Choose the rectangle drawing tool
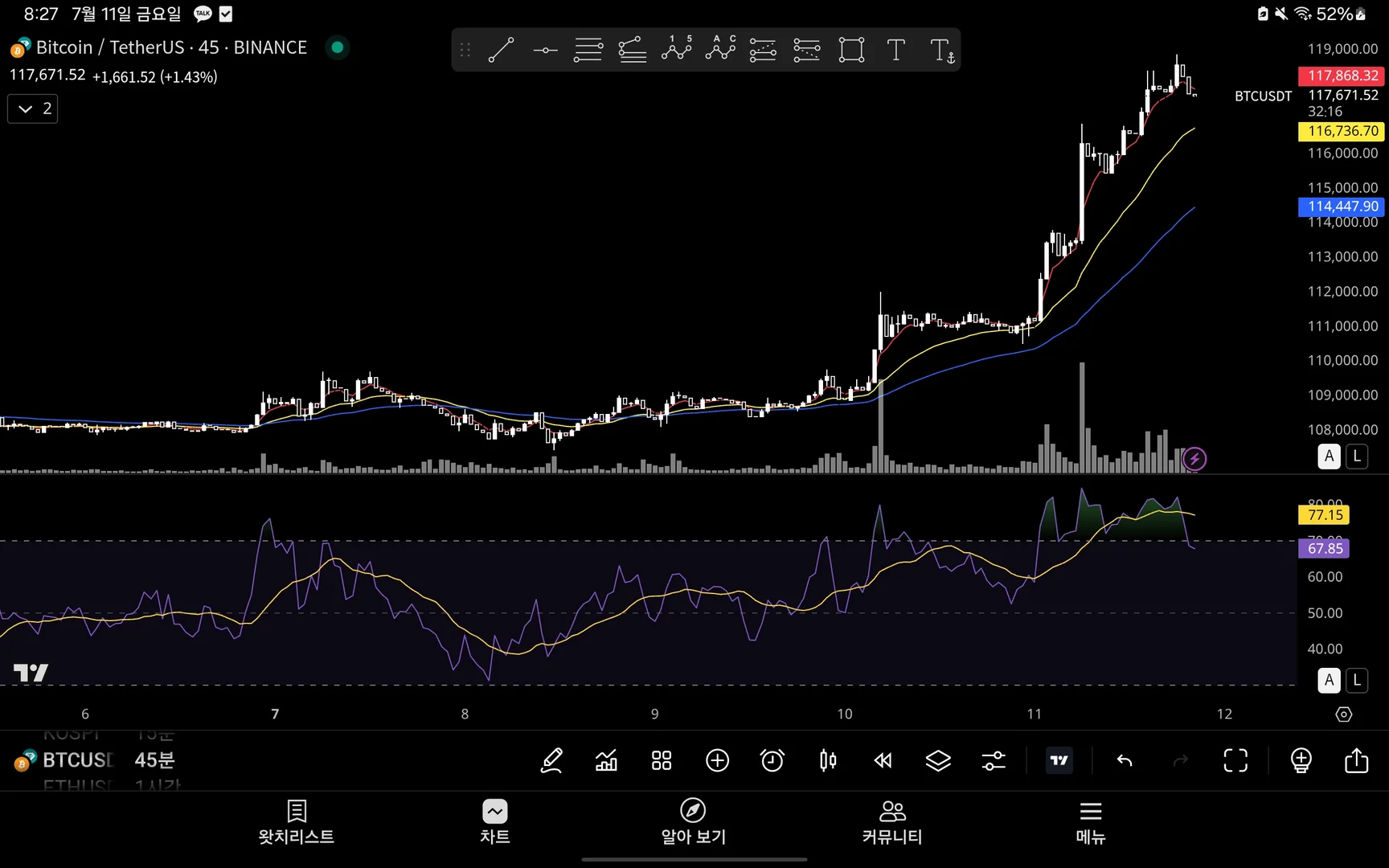 [851, 50]
